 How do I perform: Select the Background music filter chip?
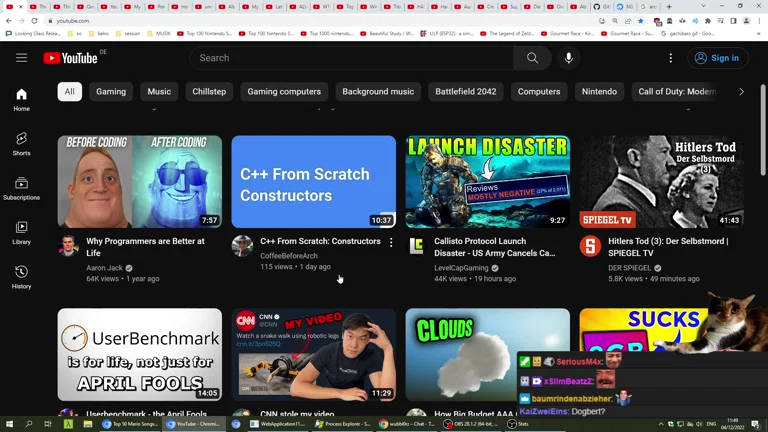pos(378,92)
